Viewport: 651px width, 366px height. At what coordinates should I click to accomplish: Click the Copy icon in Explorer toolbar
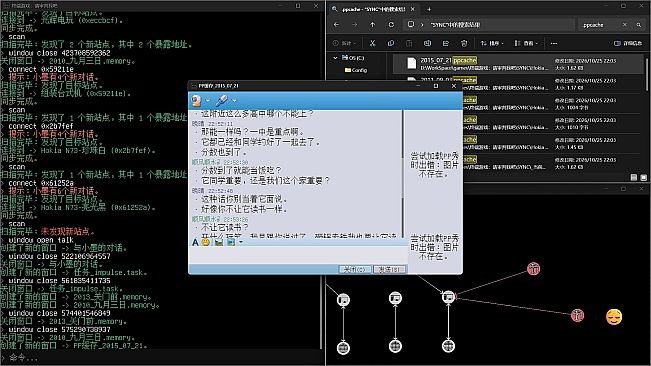[x=391, y=43]
